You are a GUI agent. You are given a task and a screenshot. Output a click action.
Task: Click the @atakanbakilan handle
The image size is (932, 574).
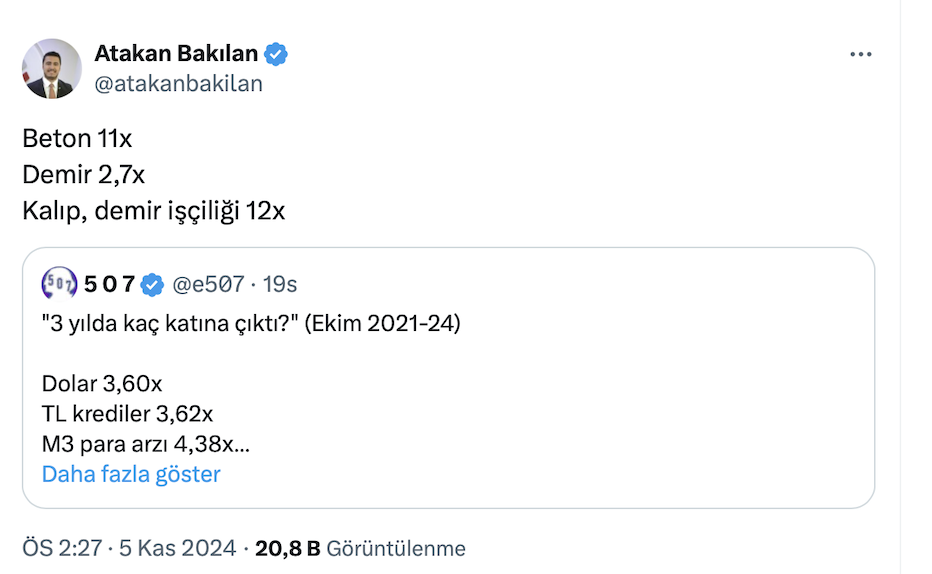178,84
